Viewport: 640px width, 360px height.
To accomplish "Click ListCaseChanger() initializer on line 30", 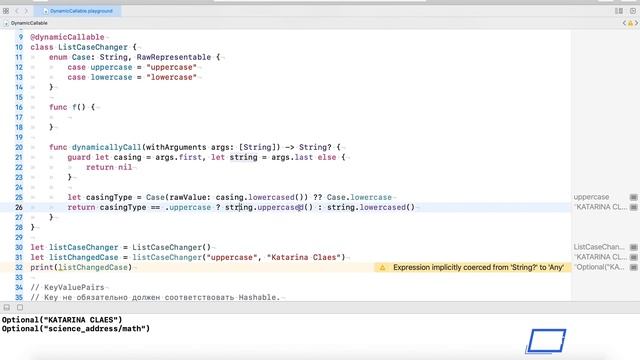I will pos(171,247).
